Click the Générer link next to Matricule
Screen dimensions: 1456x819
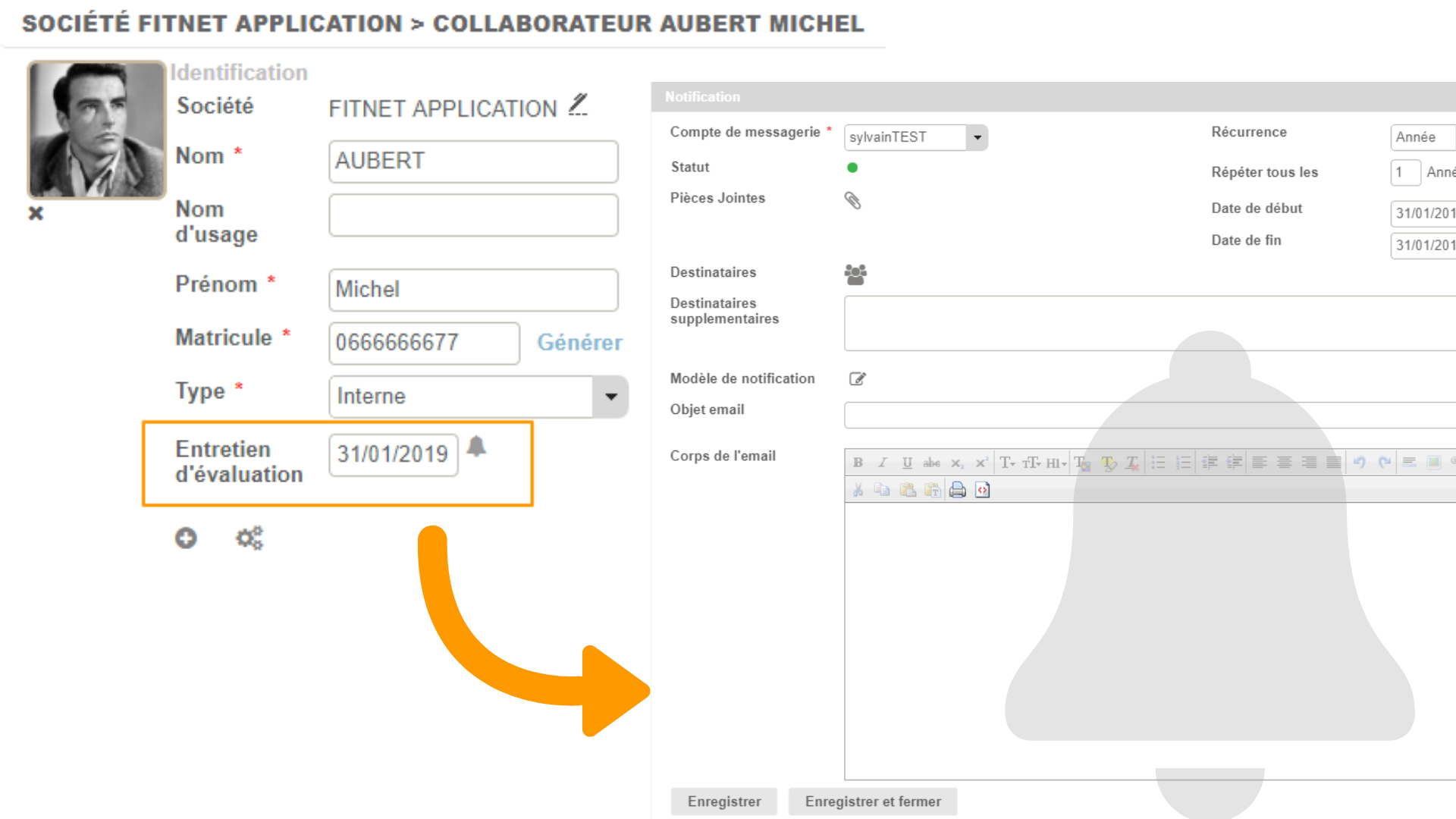tap(579, 343)
